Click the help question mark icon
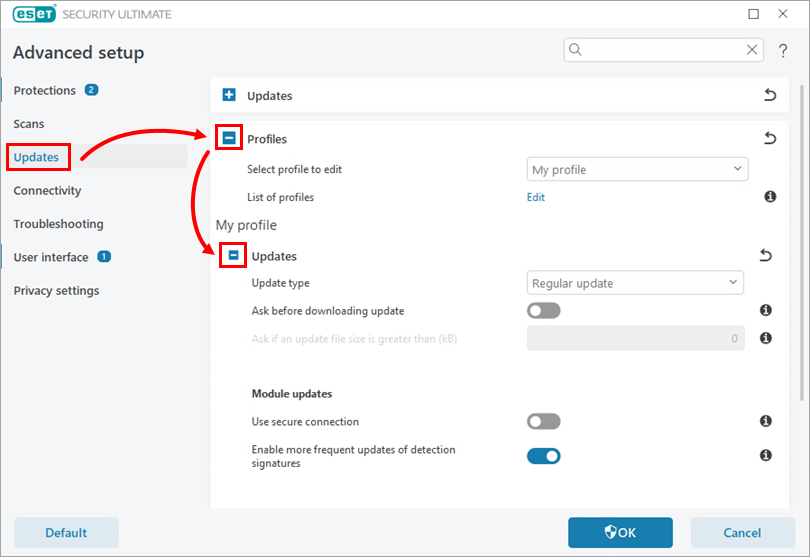Screen dimensions: 810x557 point(784,50)
